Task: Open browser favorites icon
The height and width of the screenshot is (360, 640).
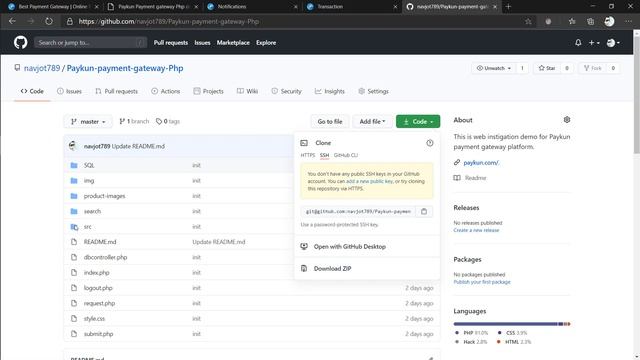Action: point(572,21)
